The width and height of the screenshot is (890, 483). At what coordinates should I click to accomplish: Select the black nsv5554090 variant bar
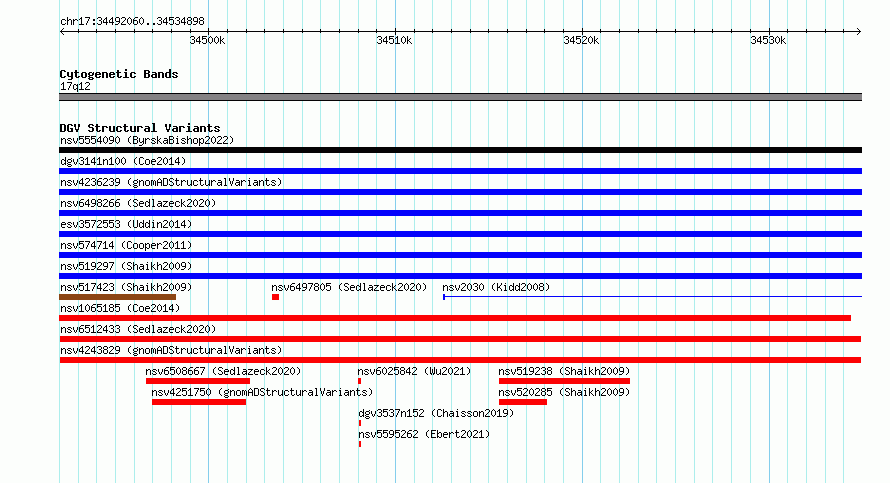(460, 150)
